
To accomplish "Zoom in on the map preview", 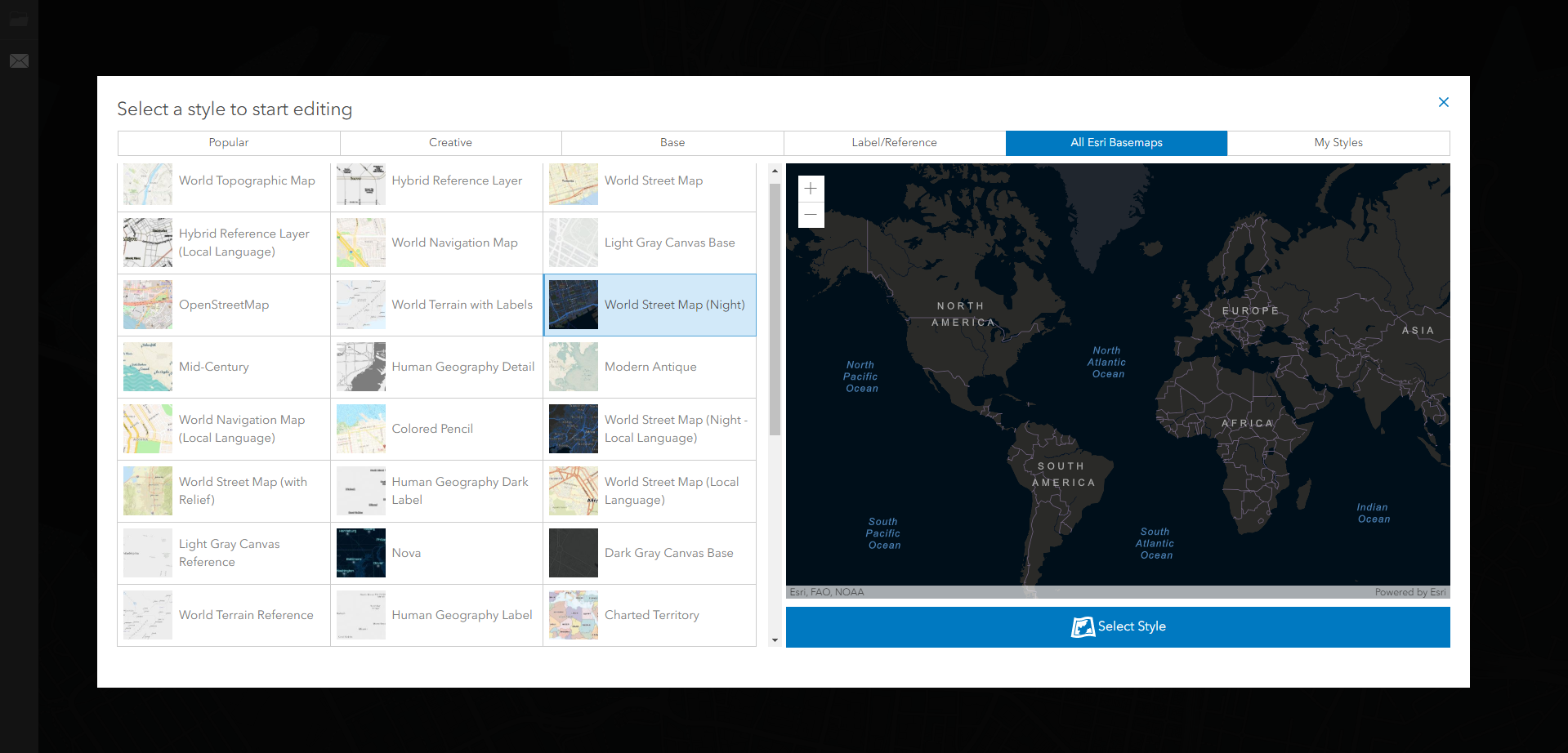I will pyautogui.click(x=811, y=189).
